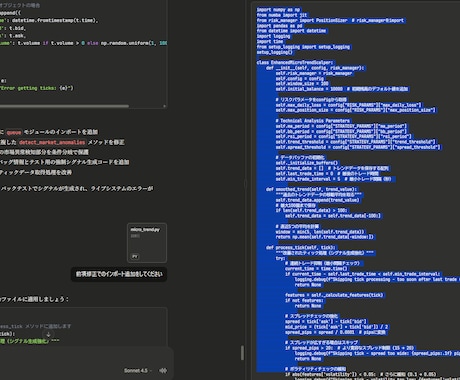Click the '# Technical Analysis Parameters' comment
This screenshot has width=460, height=380.
click(x=313, y=121)
